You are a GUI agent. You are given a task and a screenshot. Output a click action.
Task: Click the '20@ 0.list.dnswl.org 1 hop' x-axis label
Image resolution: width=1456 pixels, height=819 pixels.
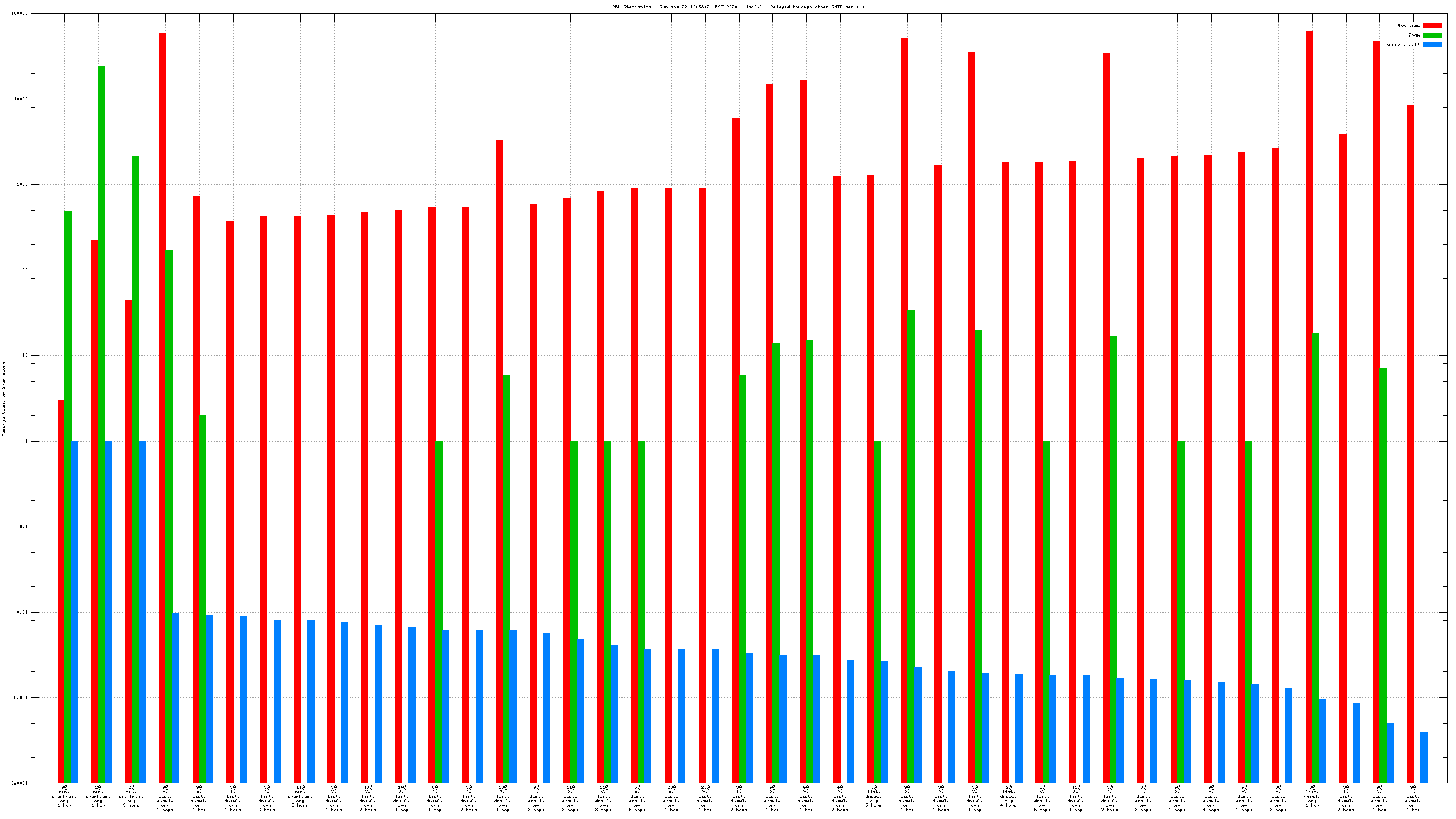(671, 798)
